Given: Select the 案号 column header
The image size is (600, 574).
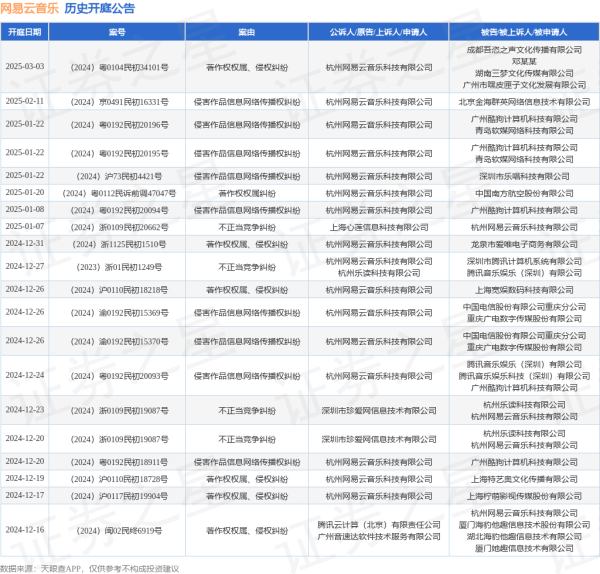Looking at the screenshot, I should (117, 32).
